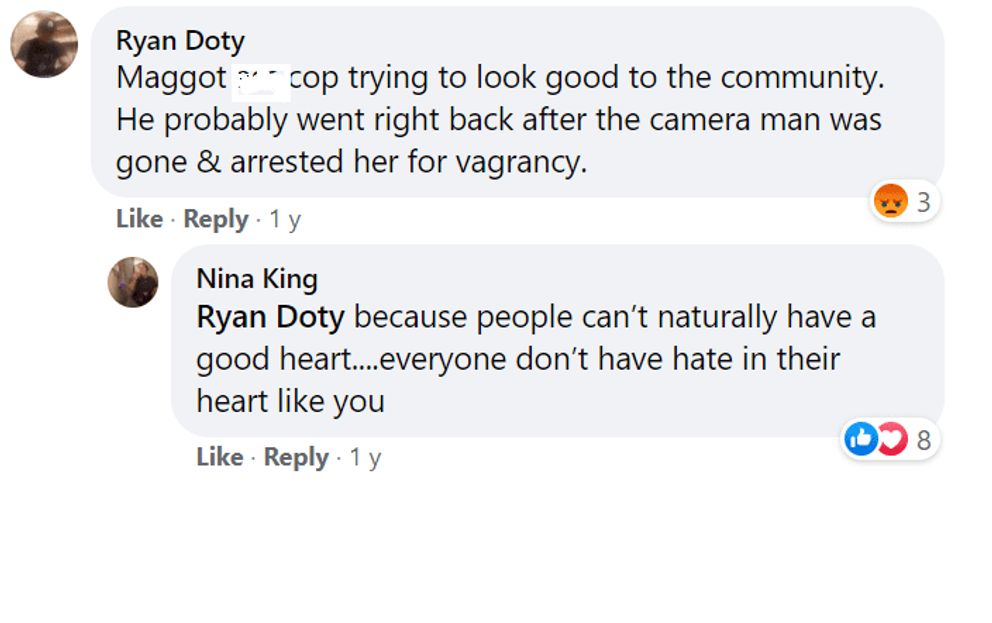The height and width of the screenshot is (623, 992).
Task: Click the angry reaction emoji on Ryan's comment
Action: tap(890, 202)
